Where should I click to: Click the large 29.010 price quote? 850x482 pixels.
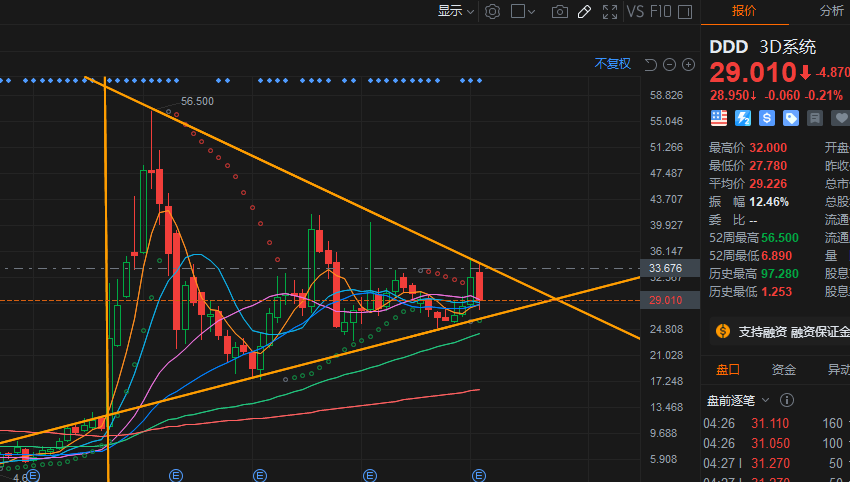click(x=752, y=73)
